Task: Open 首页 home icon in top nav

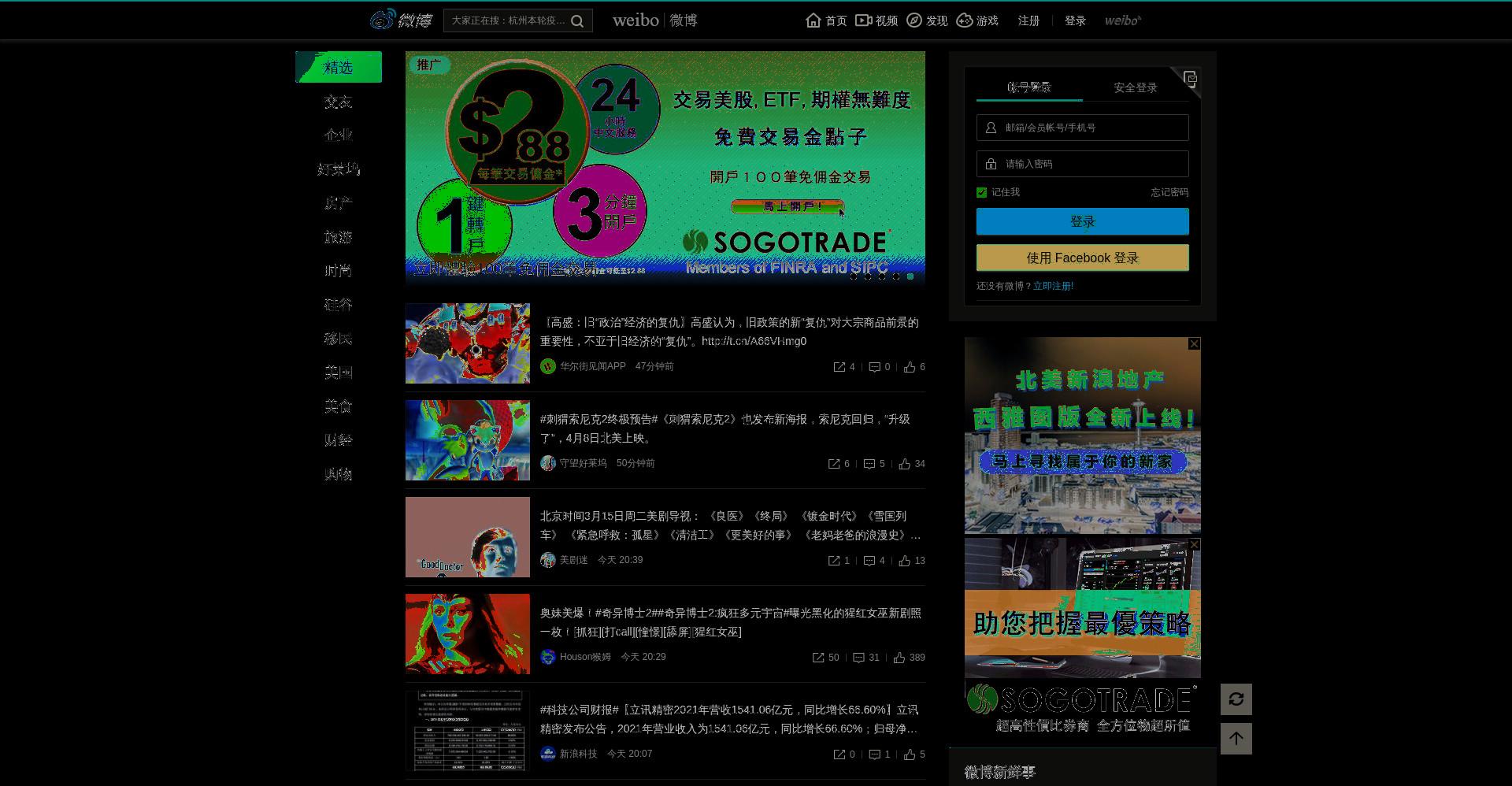Action: point(813,20)
